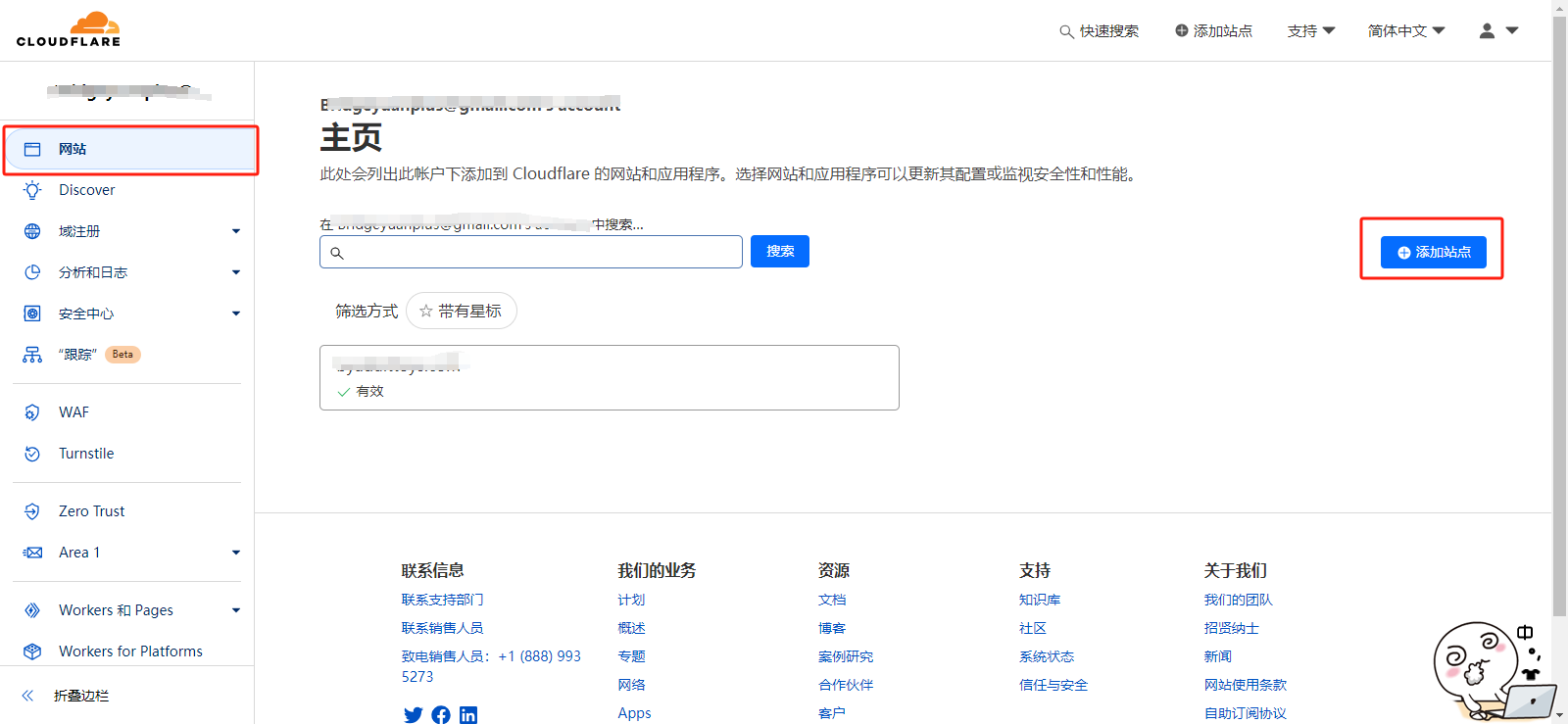Viewport: 1568px width, 724px height.
Task: Click the 域注册 globe icon
Action: click(32, 231)
